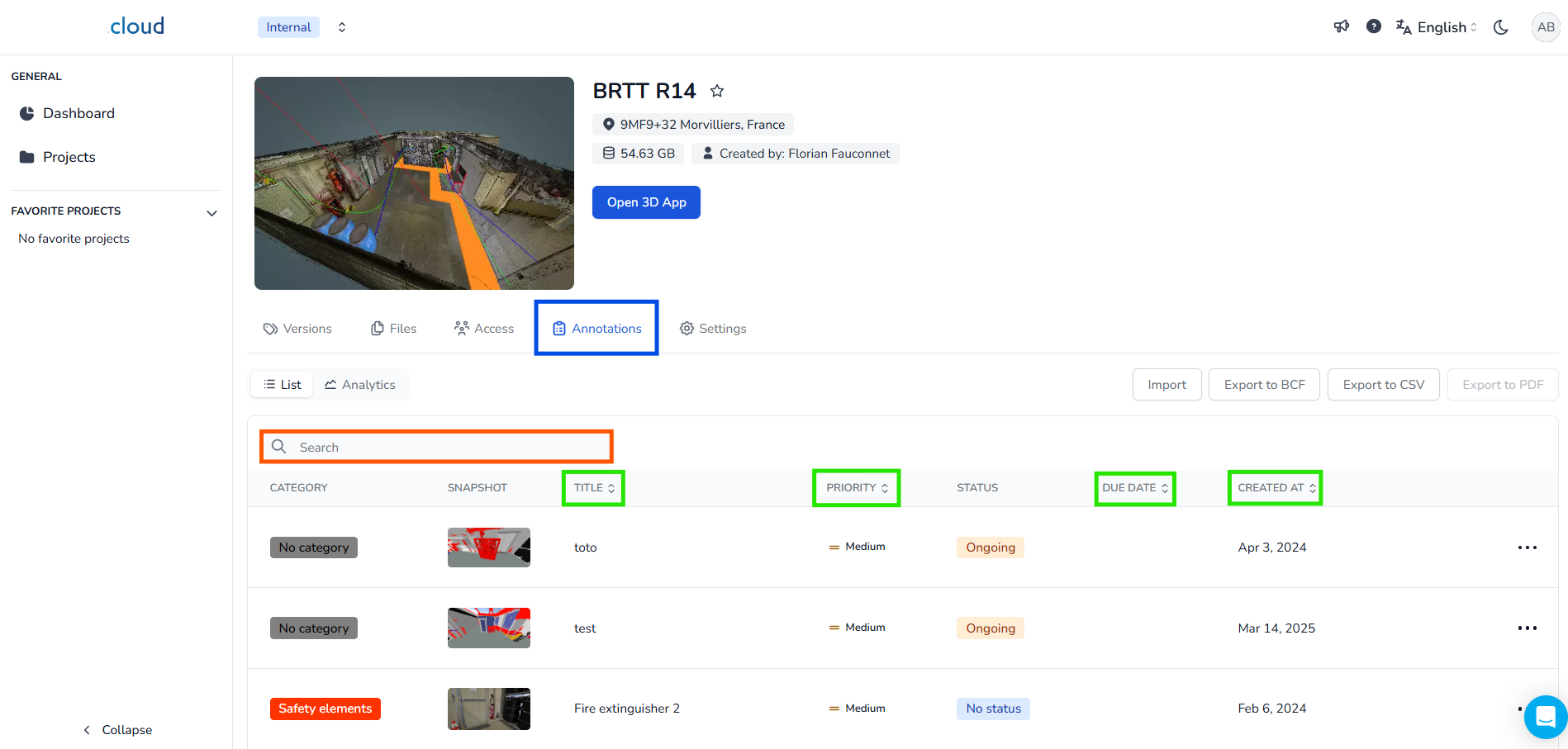
Task: Expand the Internal workspace switcher
Action: [341, 27]
